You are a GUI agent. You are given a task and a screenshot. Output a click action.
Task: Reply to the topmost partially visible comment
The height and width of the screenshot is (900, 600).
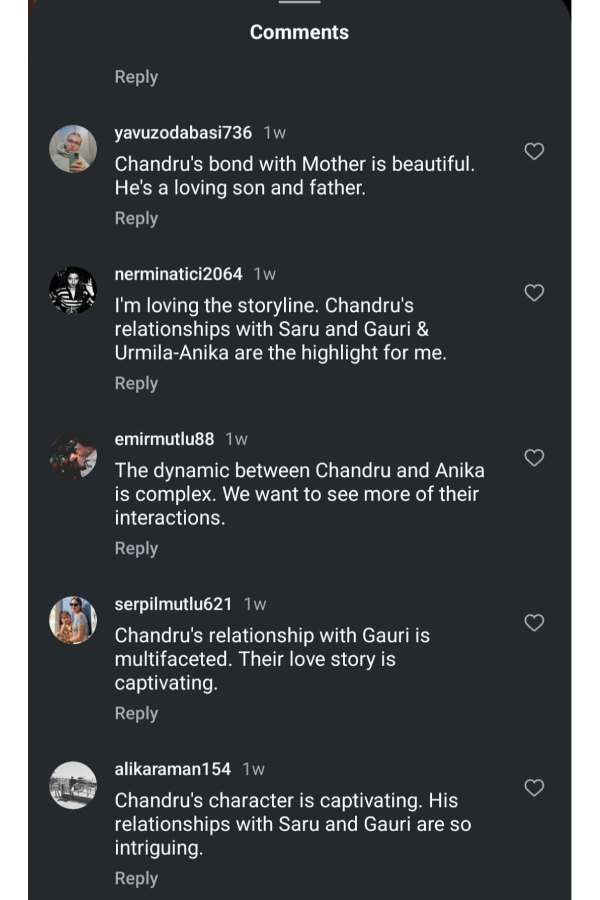point(136,76)
